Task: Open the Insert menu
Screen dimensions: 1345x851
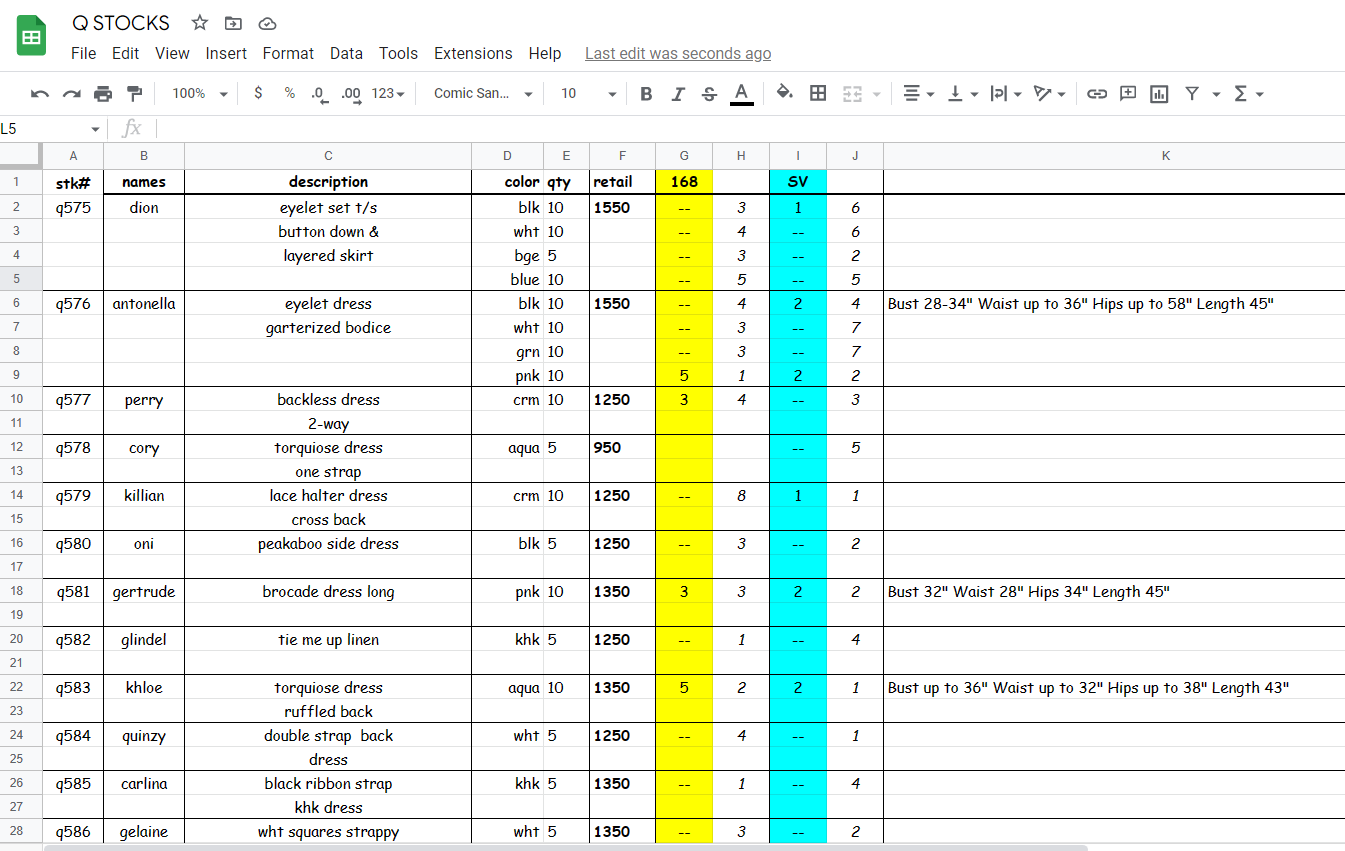Action: (226, 53)
